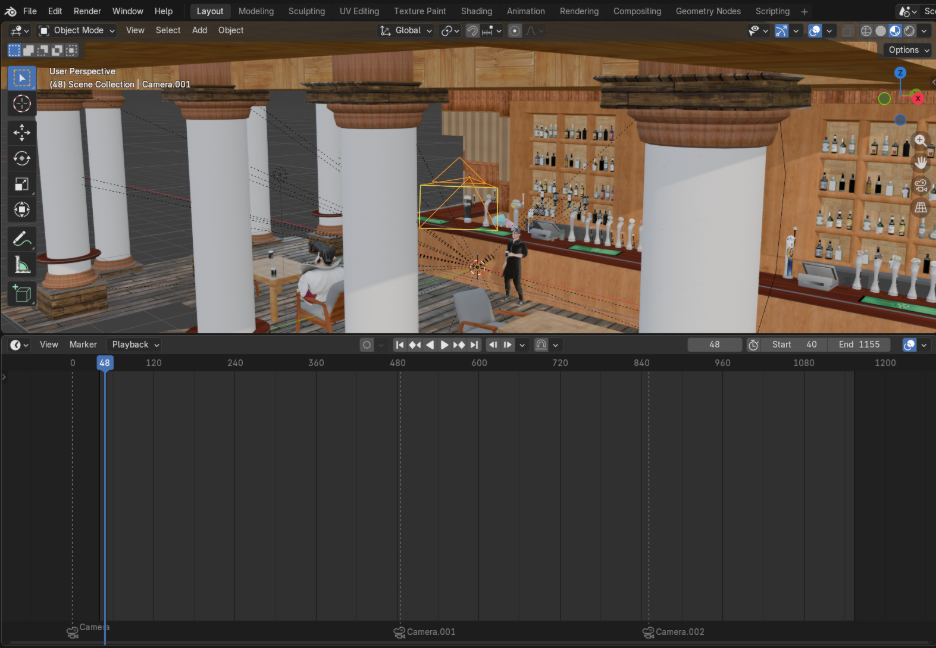
Task: Activate the Measure tool
Action: coord(22,265)
